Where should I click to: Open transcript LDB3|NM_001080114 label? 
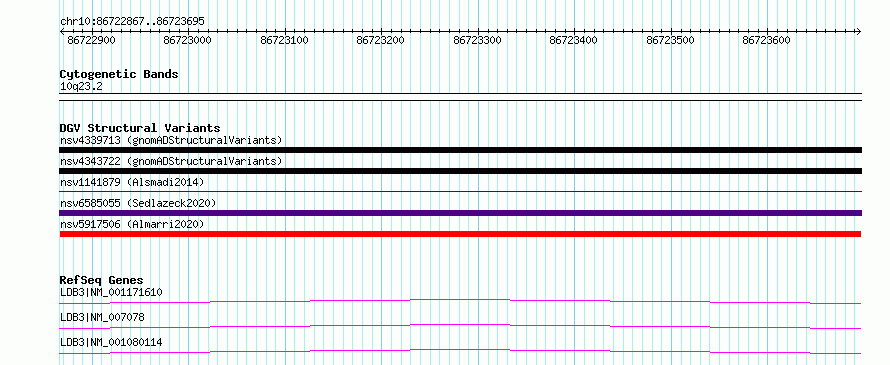[x=111, y=343]
